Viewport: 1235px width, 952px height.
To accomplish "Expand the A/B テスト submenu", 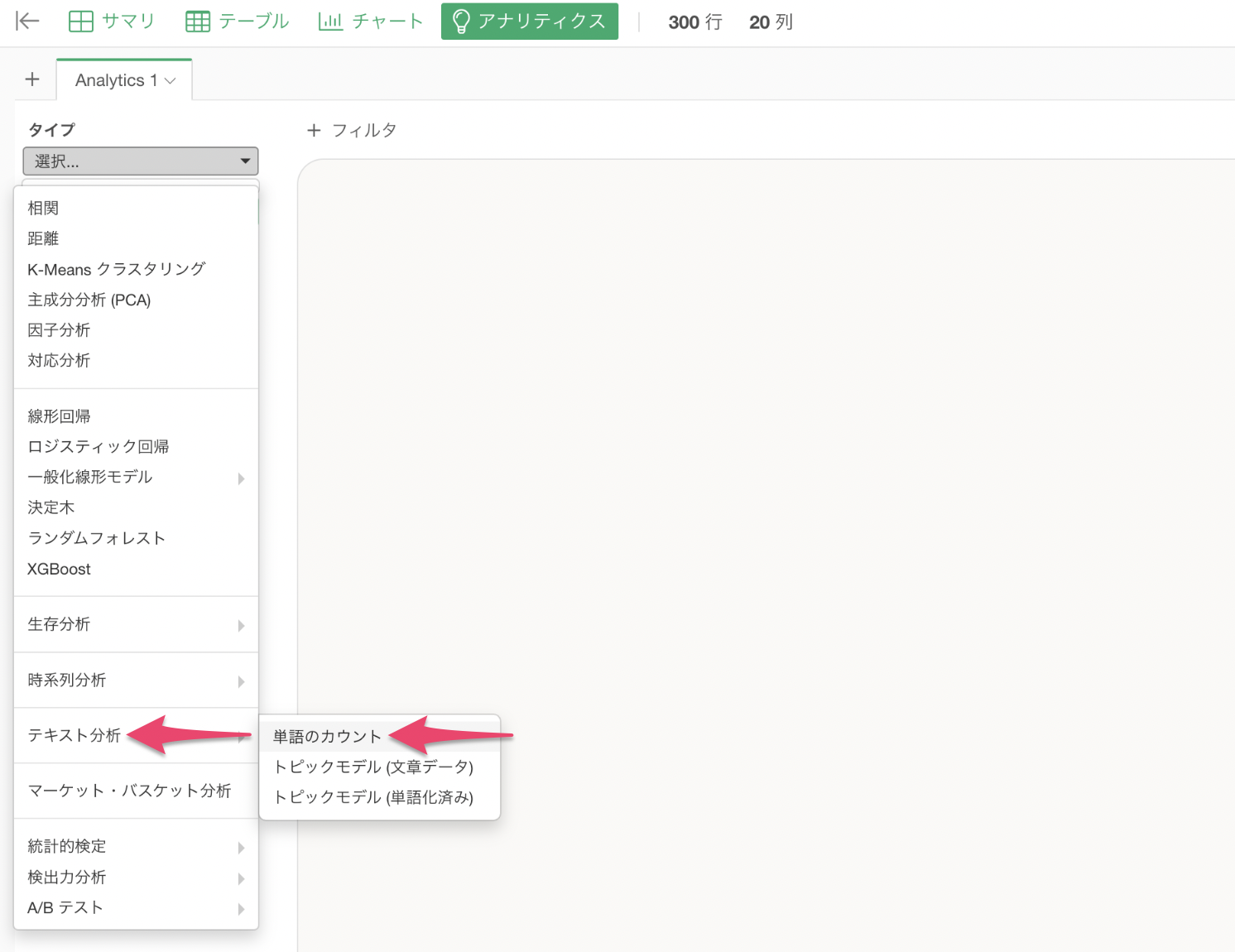I will click(x=136, y=907).
